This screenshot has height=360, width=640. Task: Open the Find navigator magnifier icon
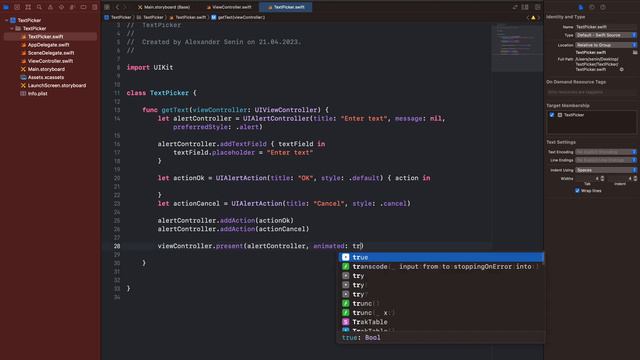point(39,7)
